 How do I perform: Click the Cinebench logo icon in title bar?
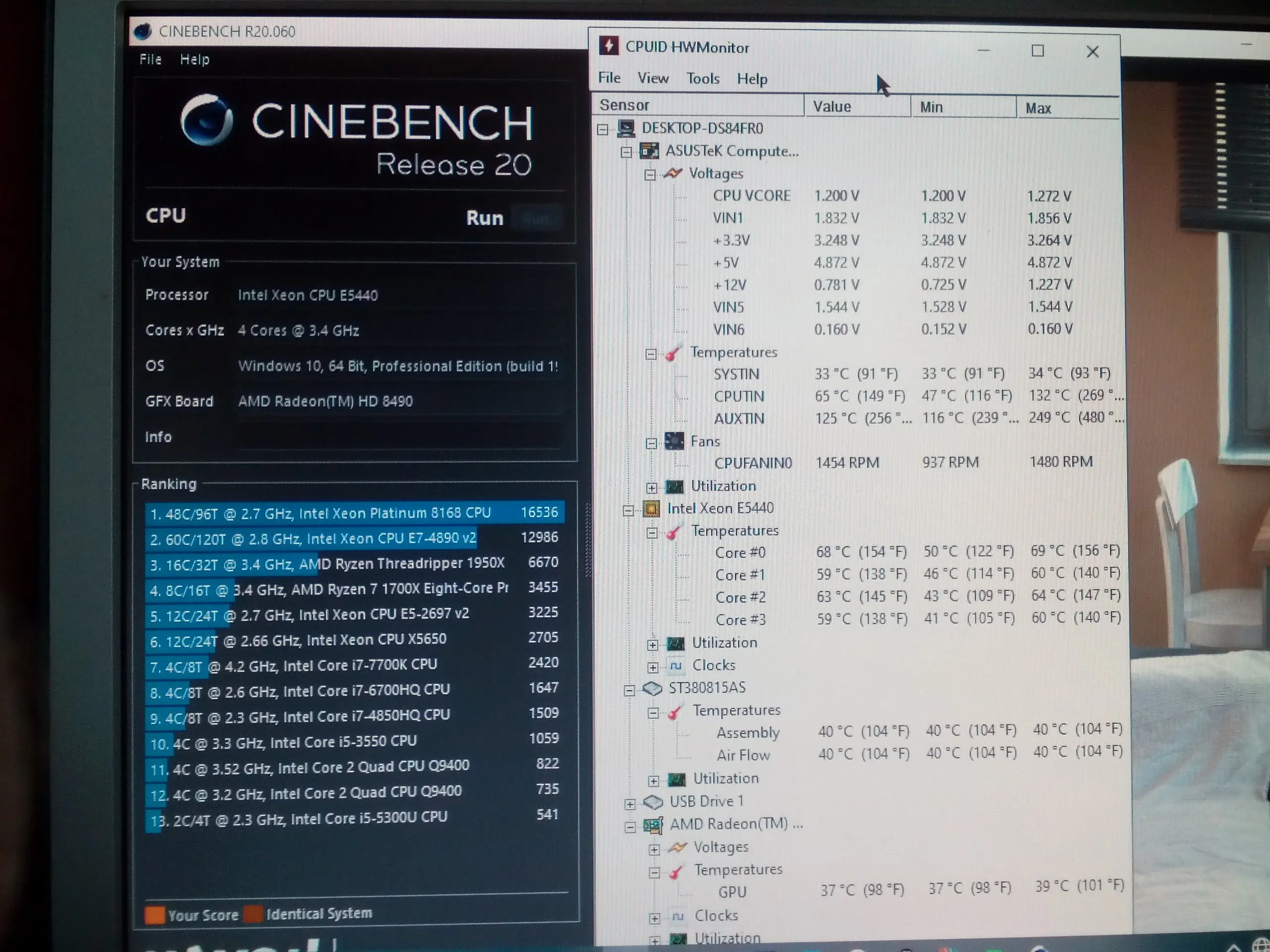(143, 31)
